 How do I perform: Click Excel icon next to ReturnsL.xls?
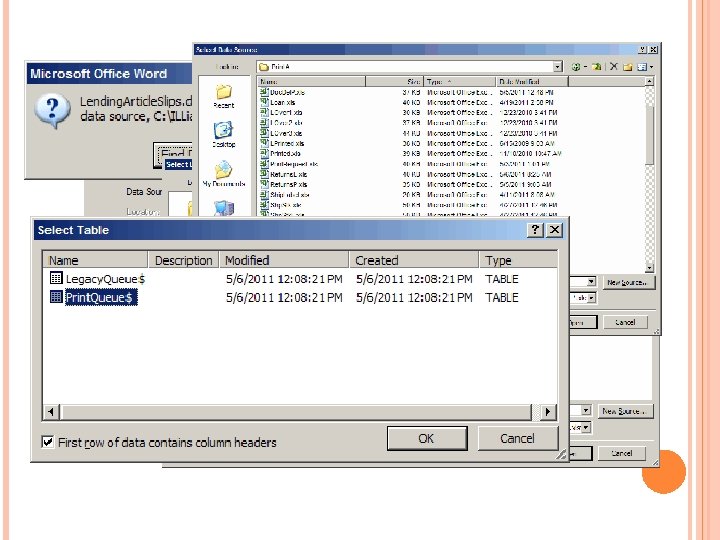[x=264, y=174]
